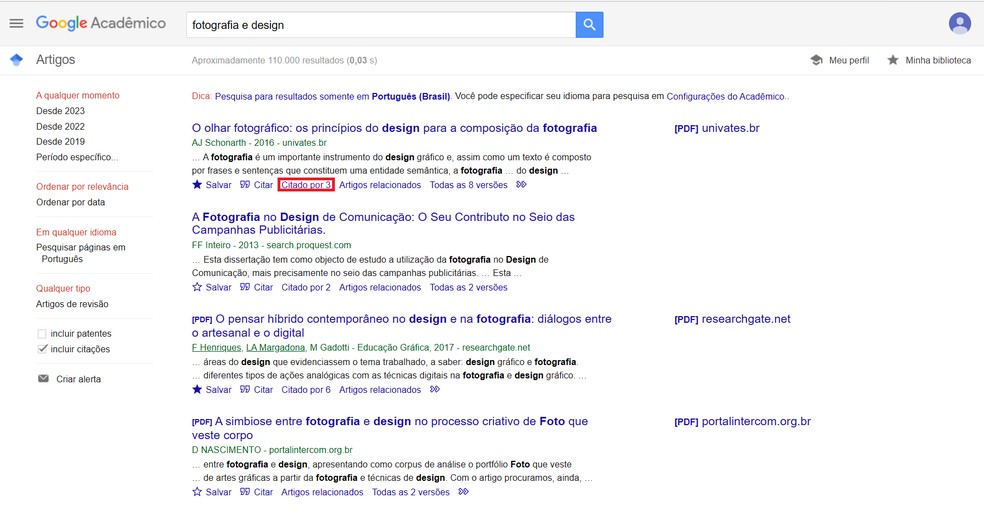
Task: Click the quote icon for FF Inteiro result
Action: tap(245, 287)
